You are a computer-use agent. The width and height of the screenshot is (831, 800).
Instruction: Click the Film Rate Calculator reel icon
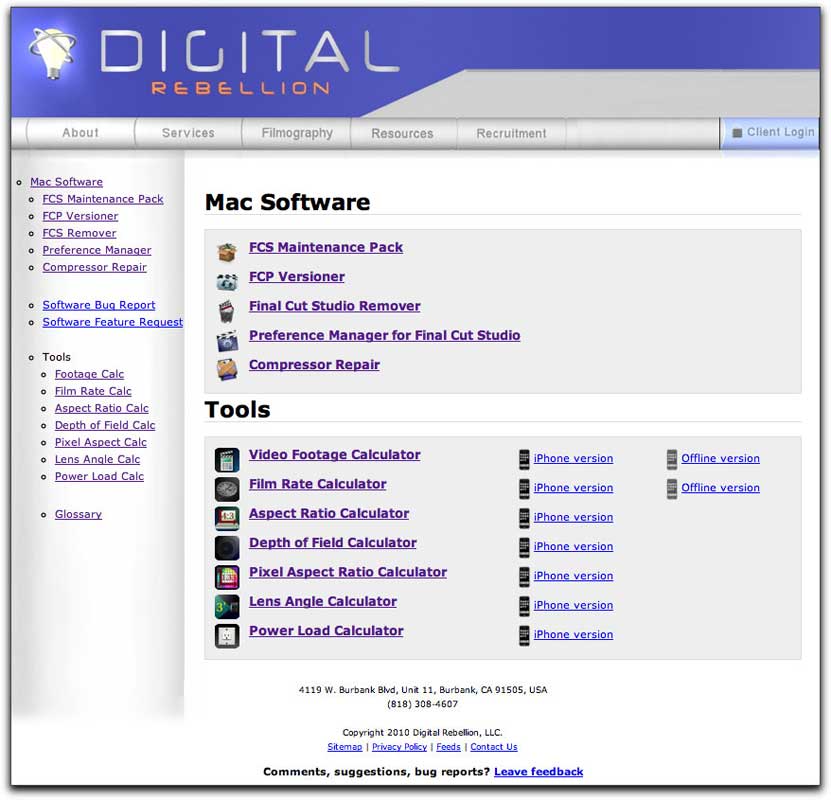(227, 489)
